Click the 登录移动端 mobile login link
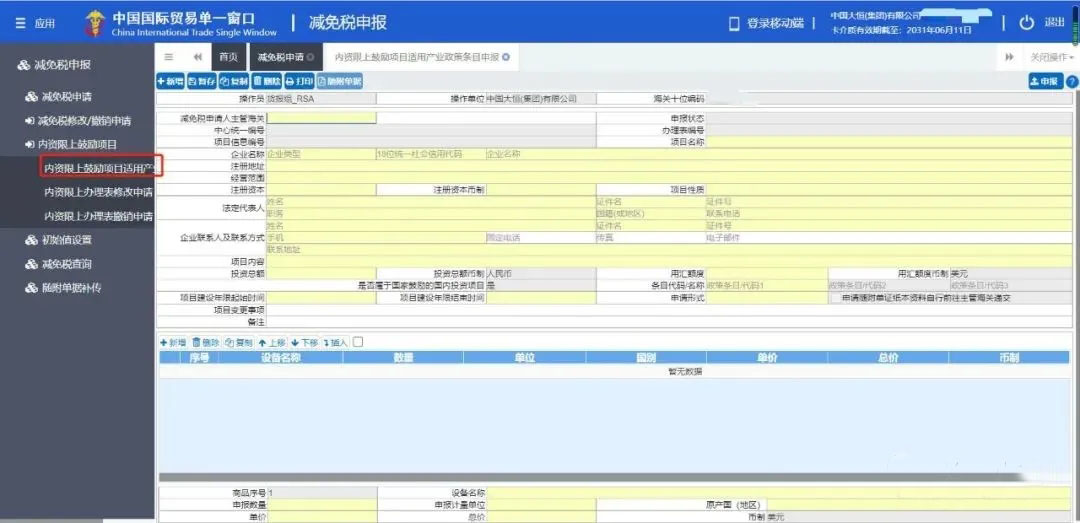The height and width of the screenshot is (523, 1080). [x=767, y=23]
